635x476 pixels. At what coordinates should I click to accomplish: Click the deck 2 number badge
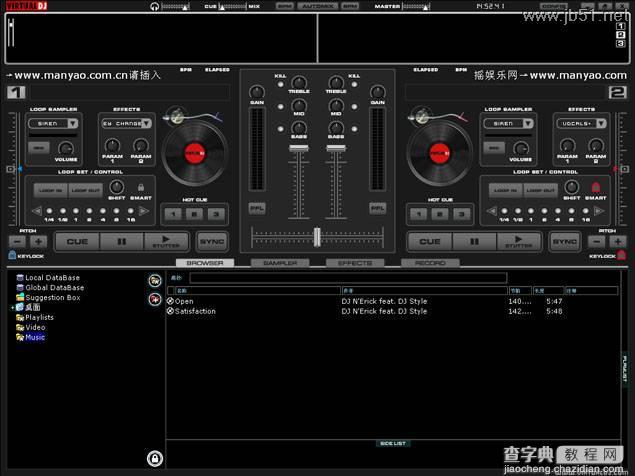click(x=618, y=92)
